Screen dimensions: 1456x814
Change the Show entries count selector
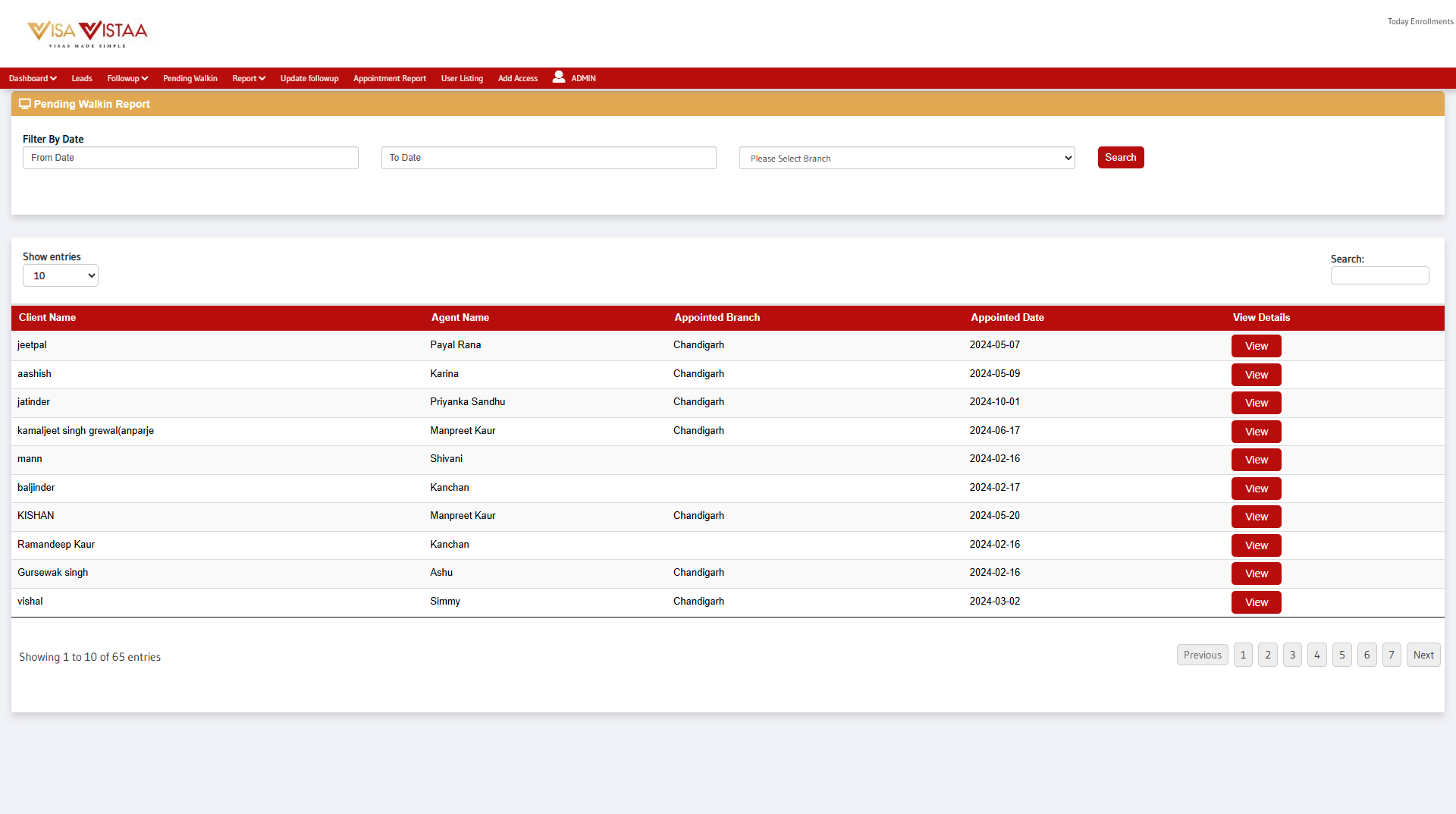pos(61,275)
